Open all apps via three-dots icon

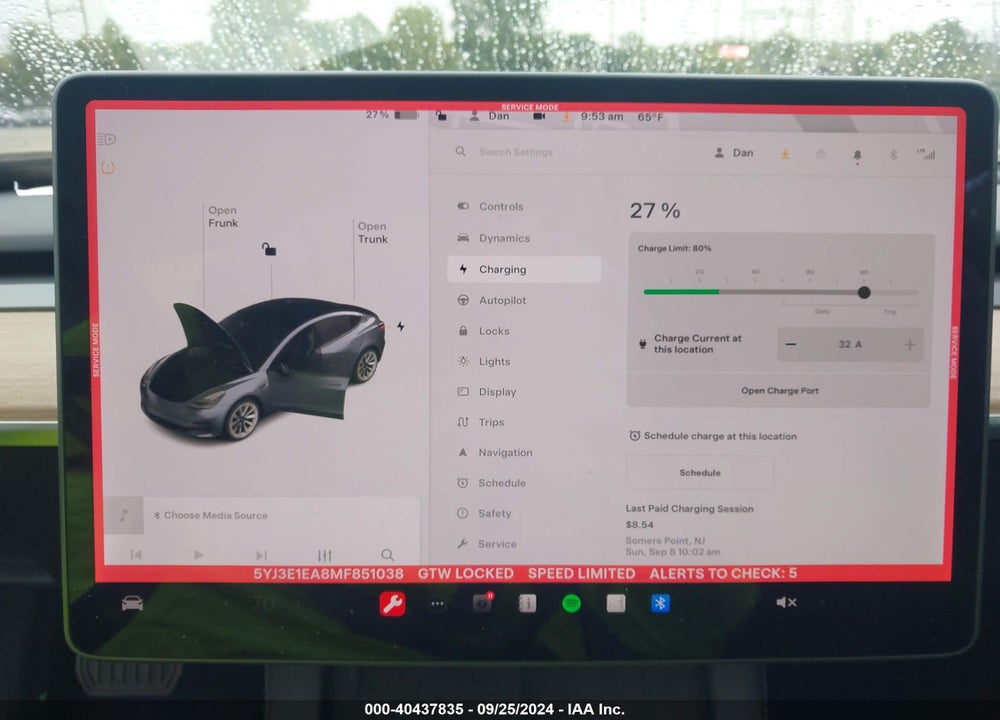coord(438,603)
